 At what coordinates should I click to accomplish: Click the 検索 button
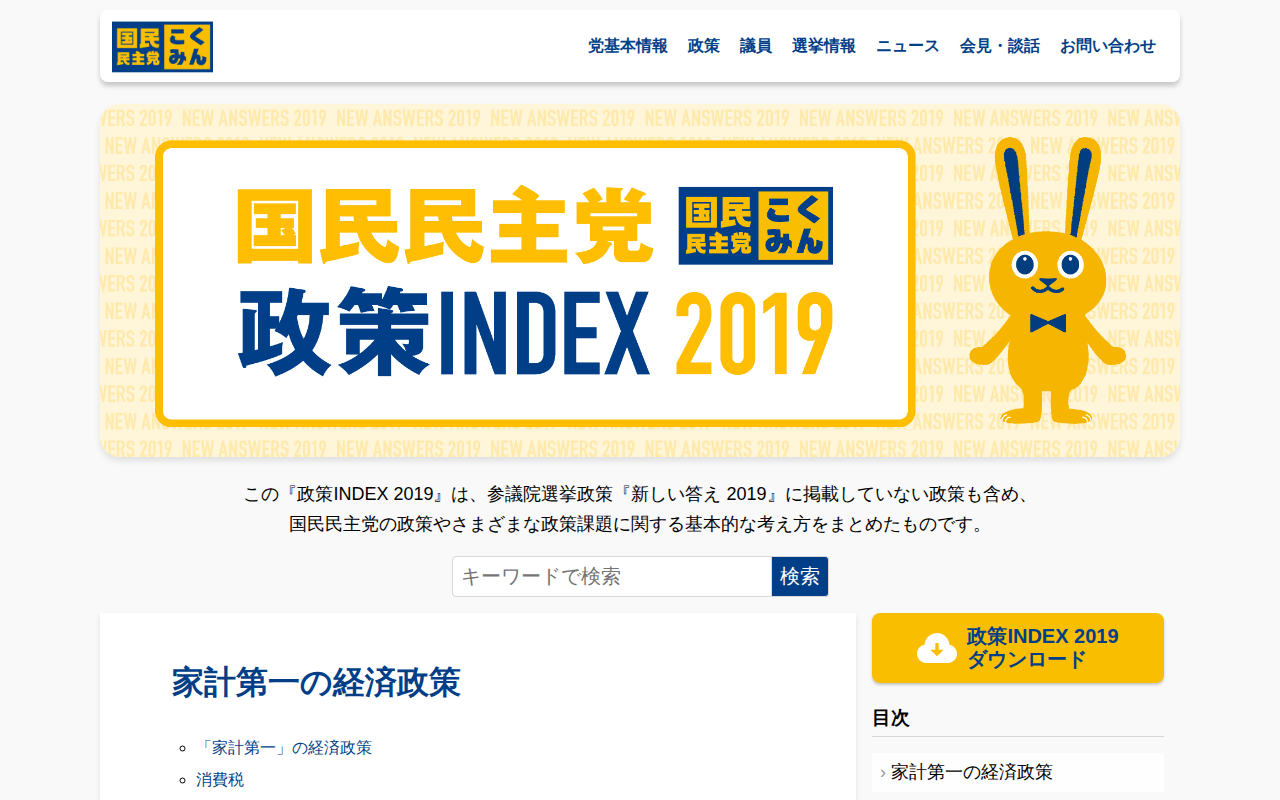(800, 577)
